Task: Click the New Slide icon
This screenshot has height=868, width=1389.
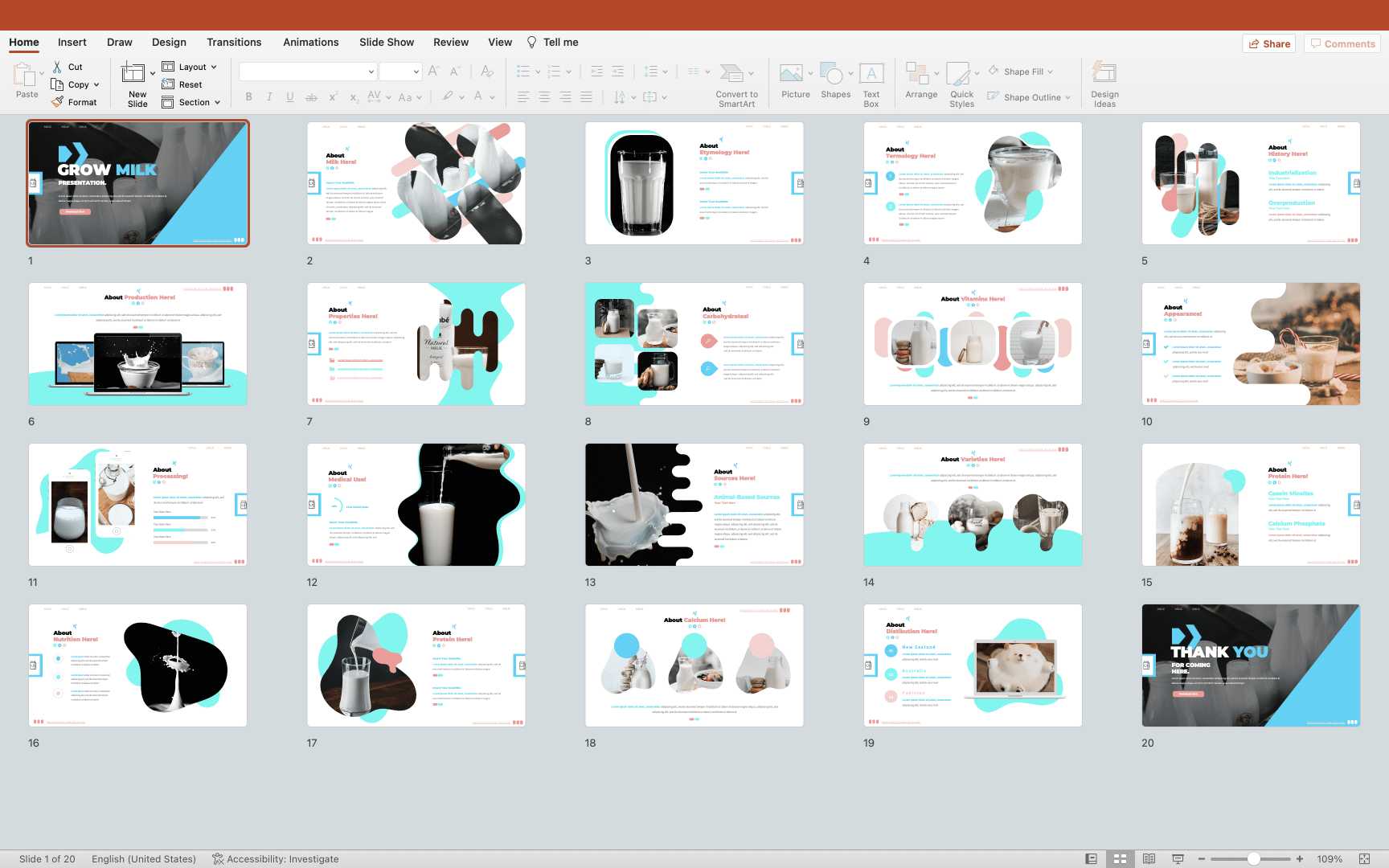Action: [x=133, y=74]
